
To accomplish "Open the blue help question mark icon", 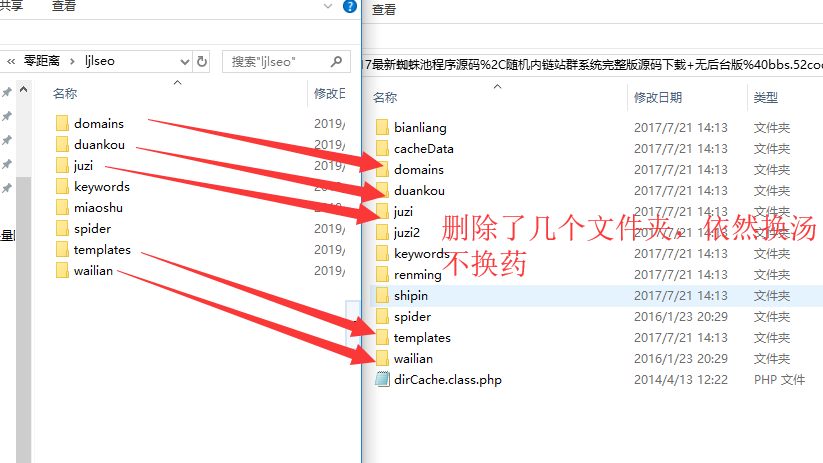I will click(350, 6).
